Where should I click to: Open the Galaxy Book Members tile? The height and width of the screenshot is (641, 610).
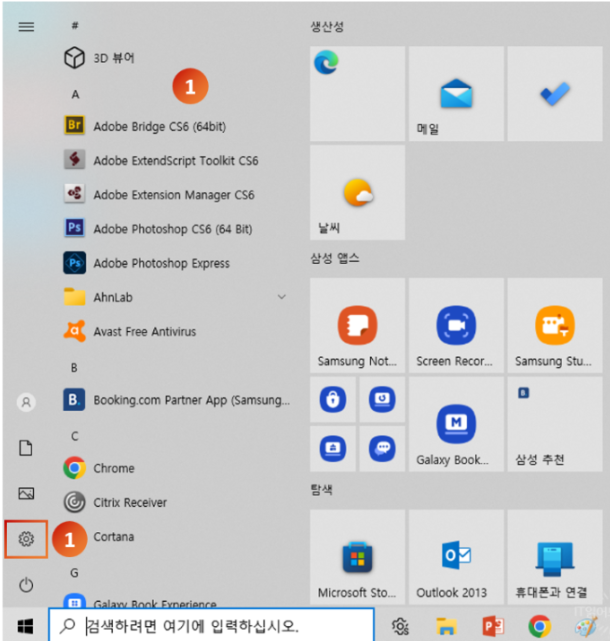[x=456, y=424]
